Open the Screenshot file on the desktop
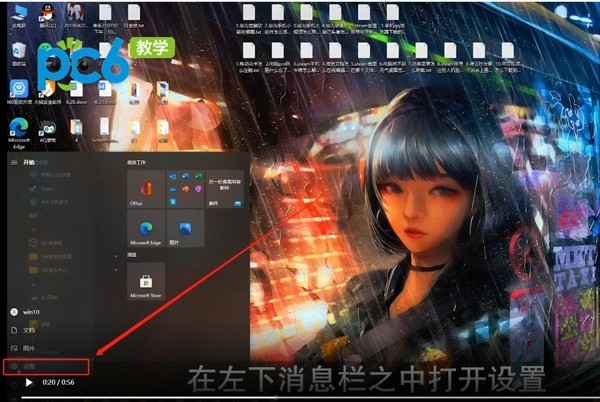The width and height of the screenshot is (600, 402). [104, 130]
